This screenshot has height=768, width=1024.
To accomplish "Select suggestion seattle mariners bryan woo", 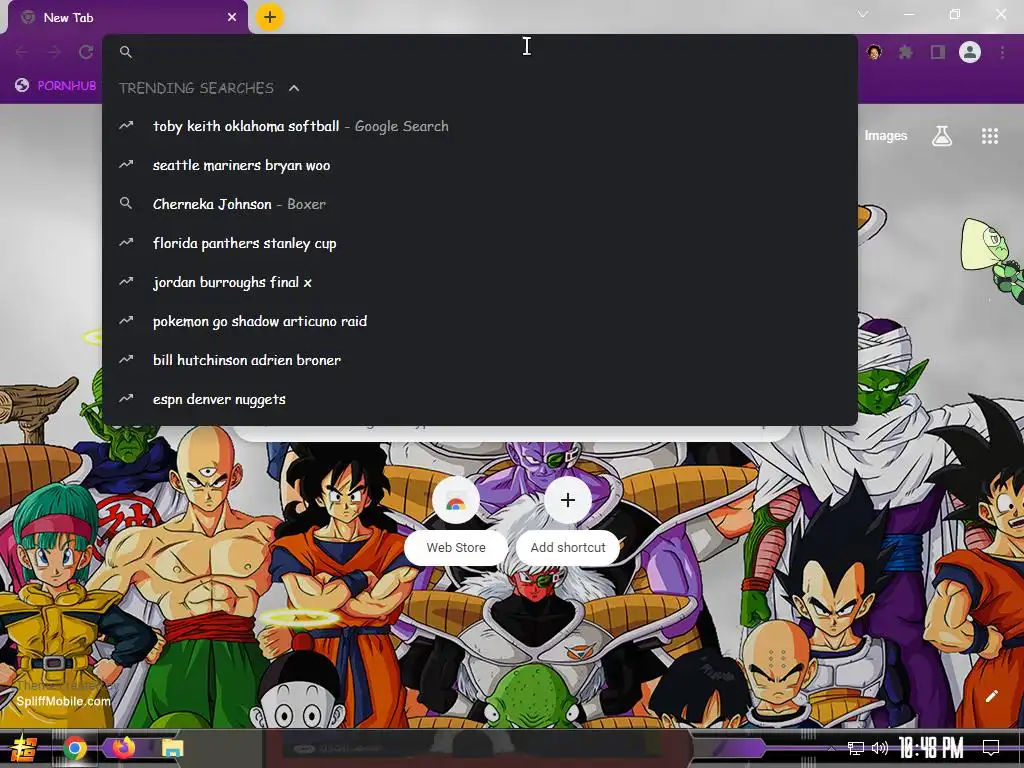I will [x=480, y=165].
